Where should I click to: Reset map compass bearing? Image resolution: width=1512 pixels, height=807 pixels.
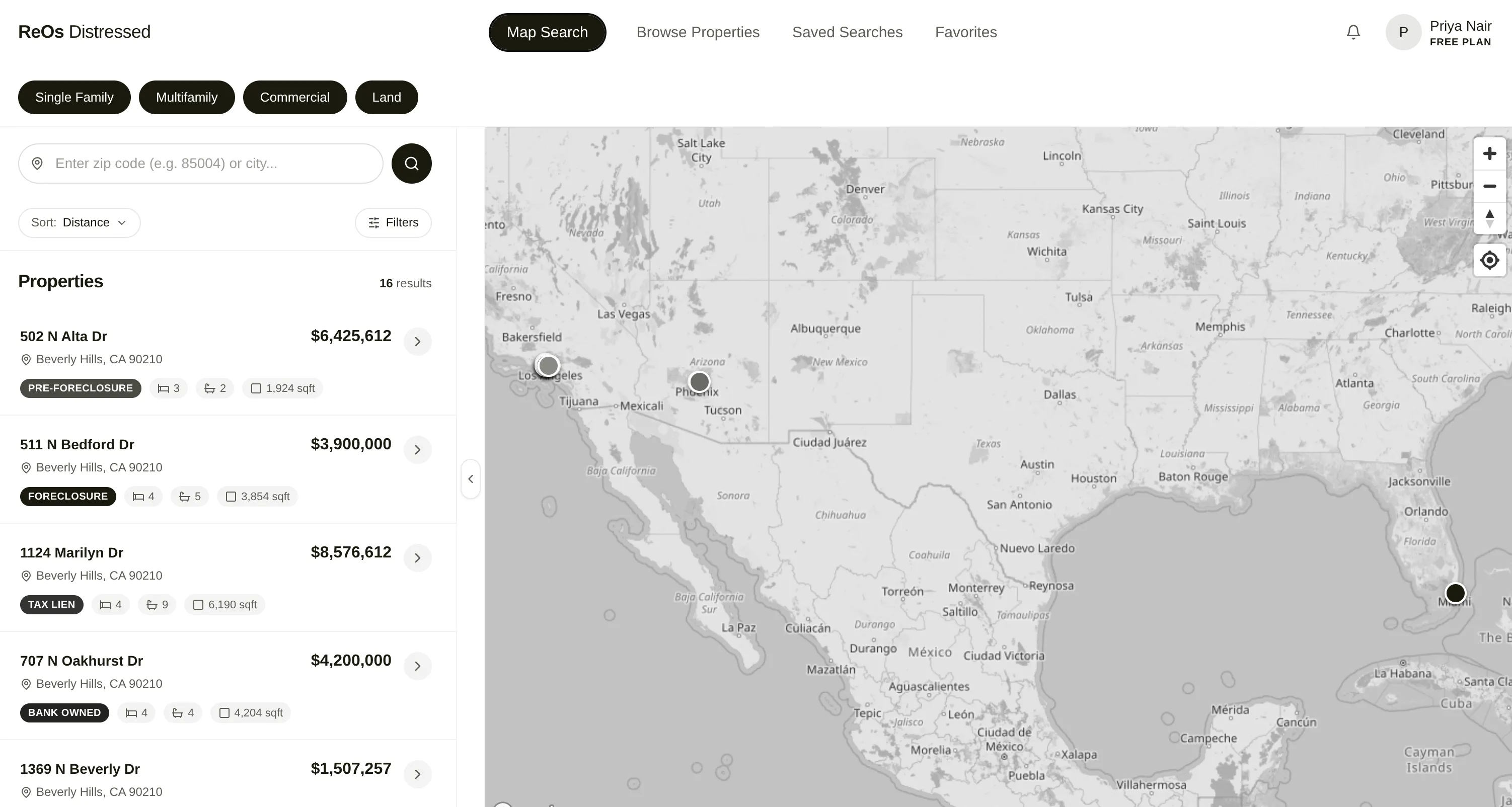click(1489, 218)
